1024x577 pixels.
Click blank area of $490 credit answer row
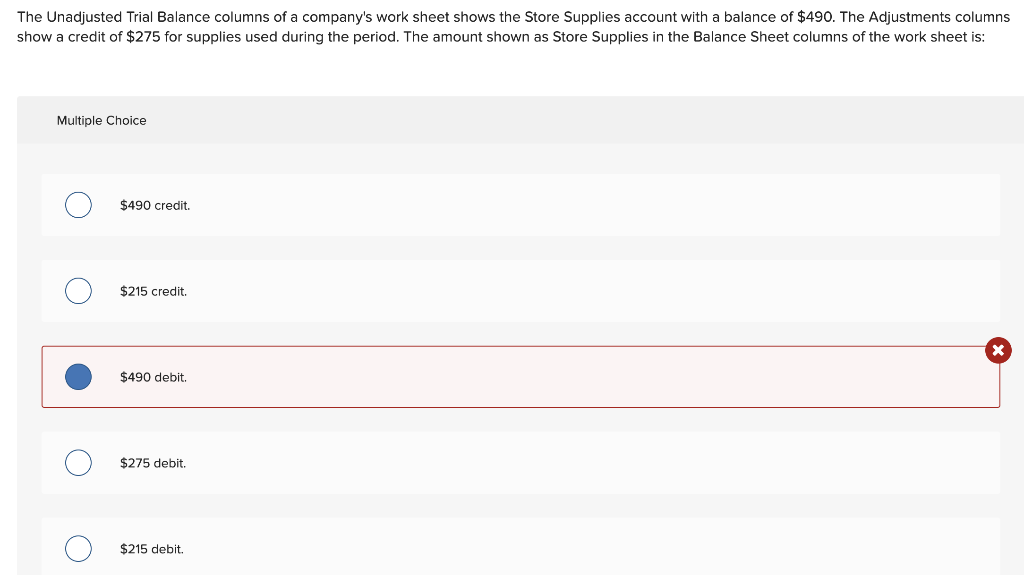pyautogui.click(x=588, y=205)
